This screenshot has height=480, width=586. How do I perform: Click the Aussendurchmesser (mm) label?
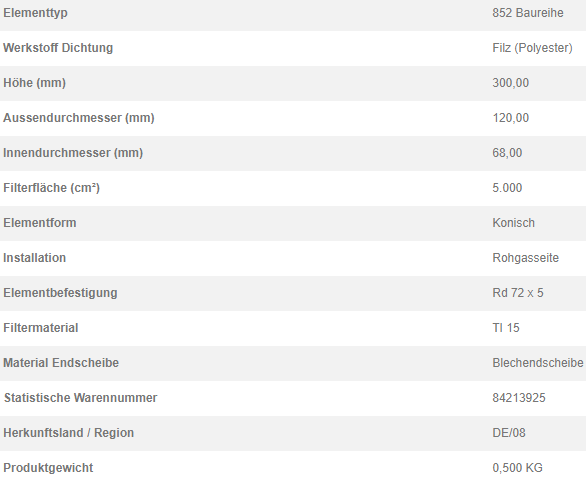point(79,118)
